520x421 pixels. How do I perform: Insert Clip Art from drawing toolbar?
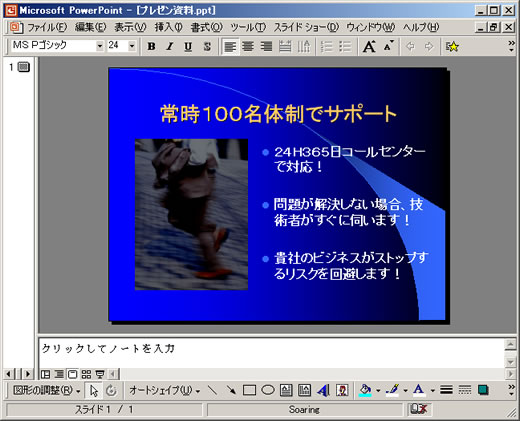(x=342, y=390)
